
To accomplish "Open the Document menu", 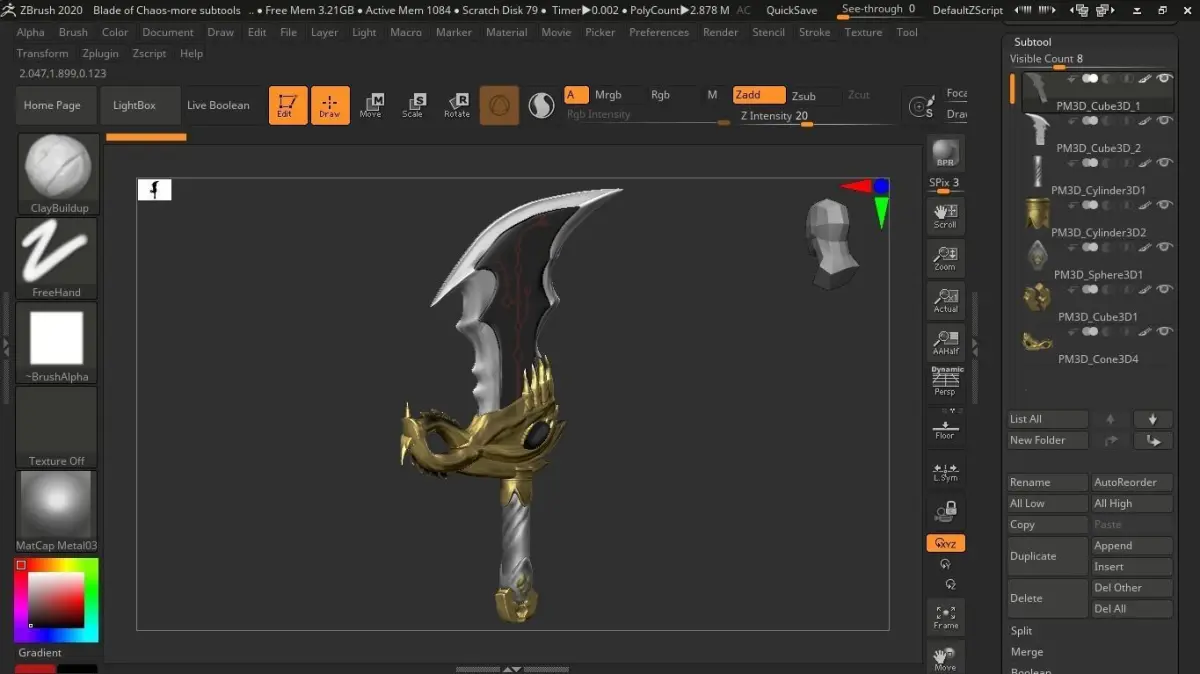I will click(168, 32).
